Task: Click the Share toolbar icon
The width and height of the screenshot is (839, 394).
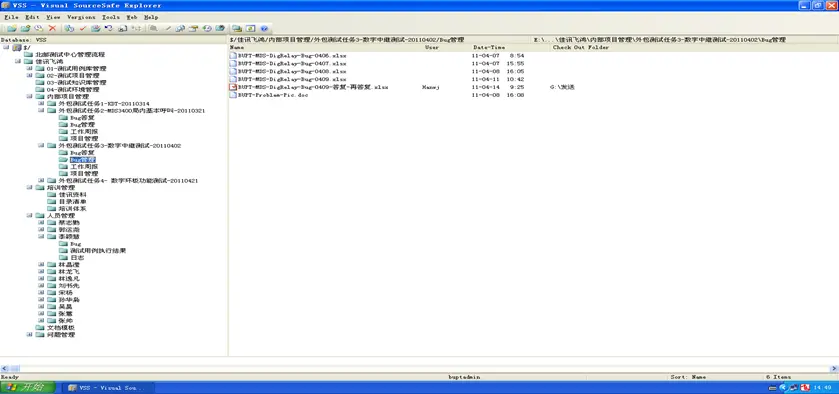Action: (x=123, y=28)
